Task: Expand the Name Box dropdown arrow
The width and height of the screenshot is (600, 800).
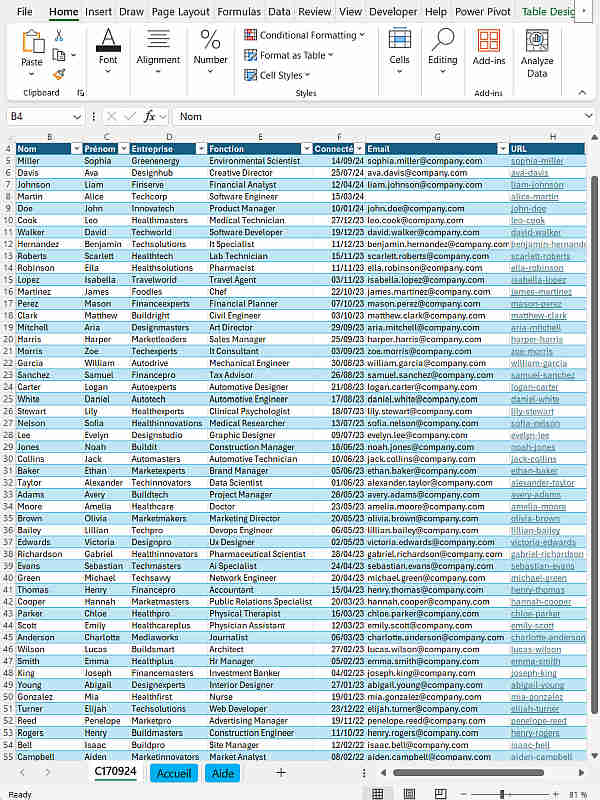Action: [x=77, y=116]
